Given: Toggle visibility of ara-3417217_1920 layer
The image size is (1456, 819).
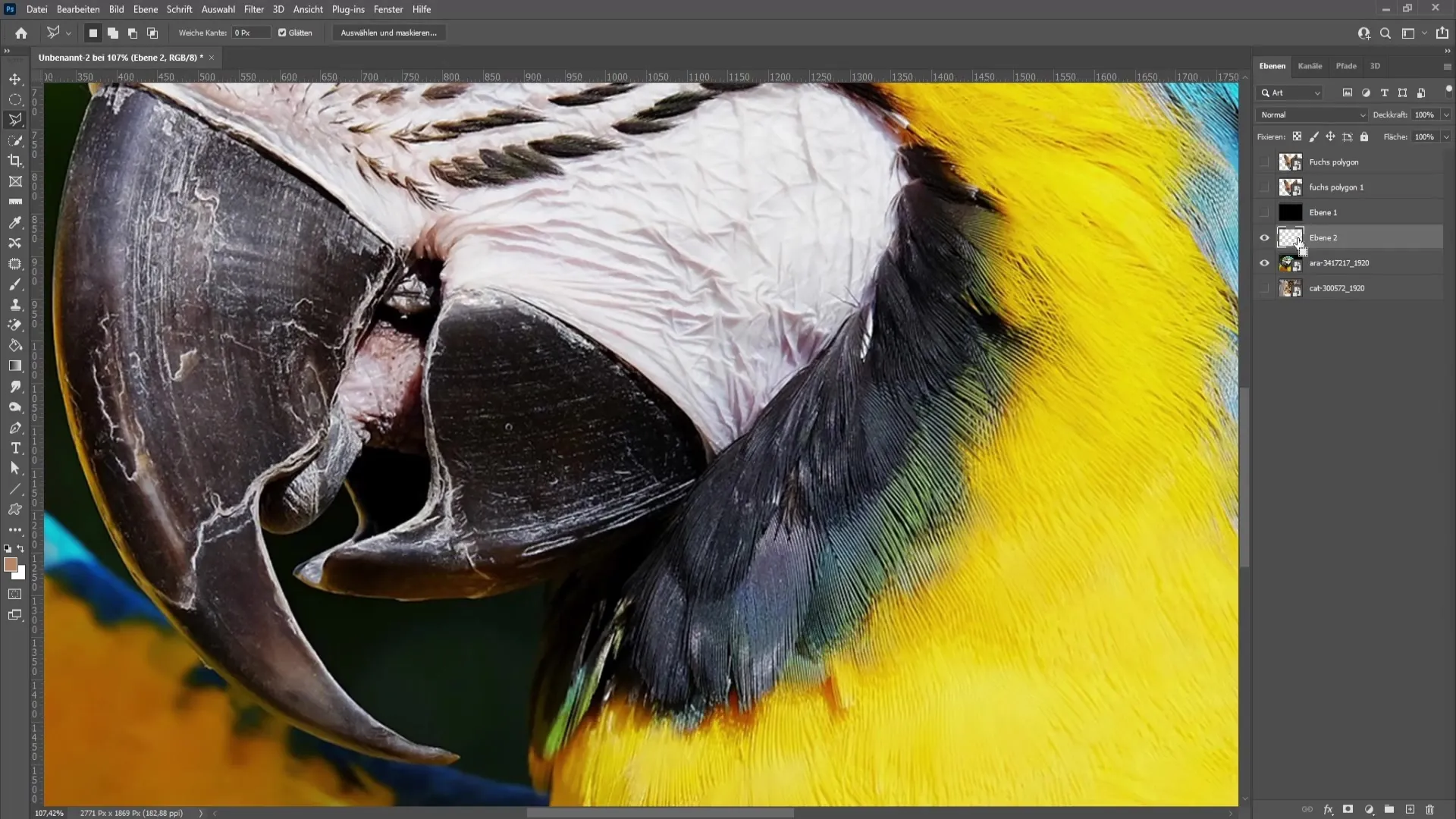Looking at the screenshot, I should coord(1265,263).
